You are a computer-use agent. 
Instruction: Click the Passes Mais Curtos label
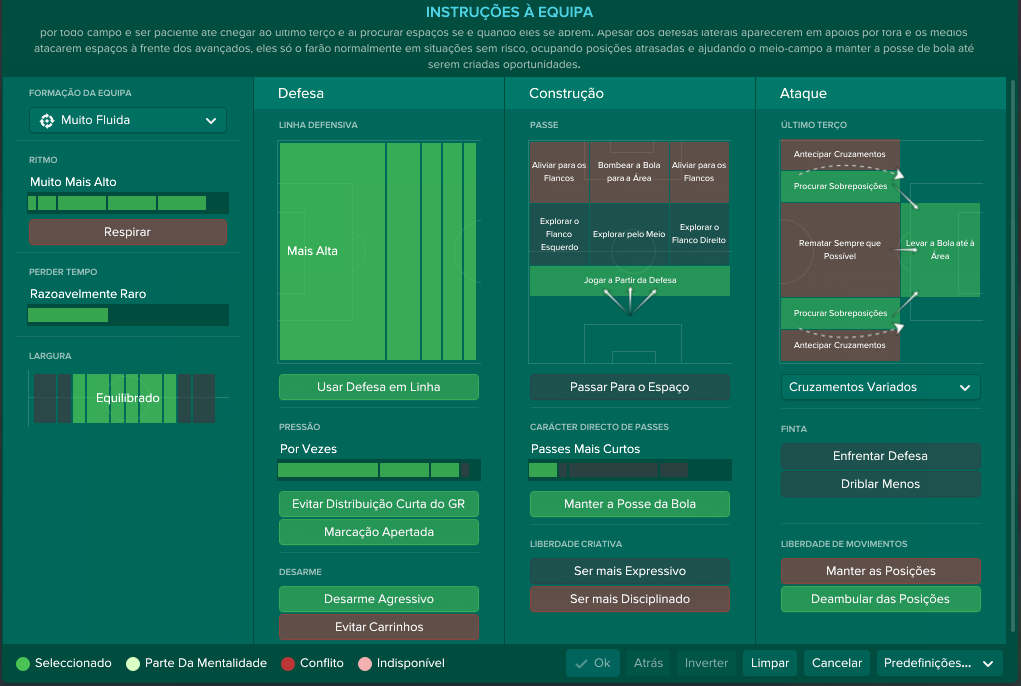click(x=585, y=449)
